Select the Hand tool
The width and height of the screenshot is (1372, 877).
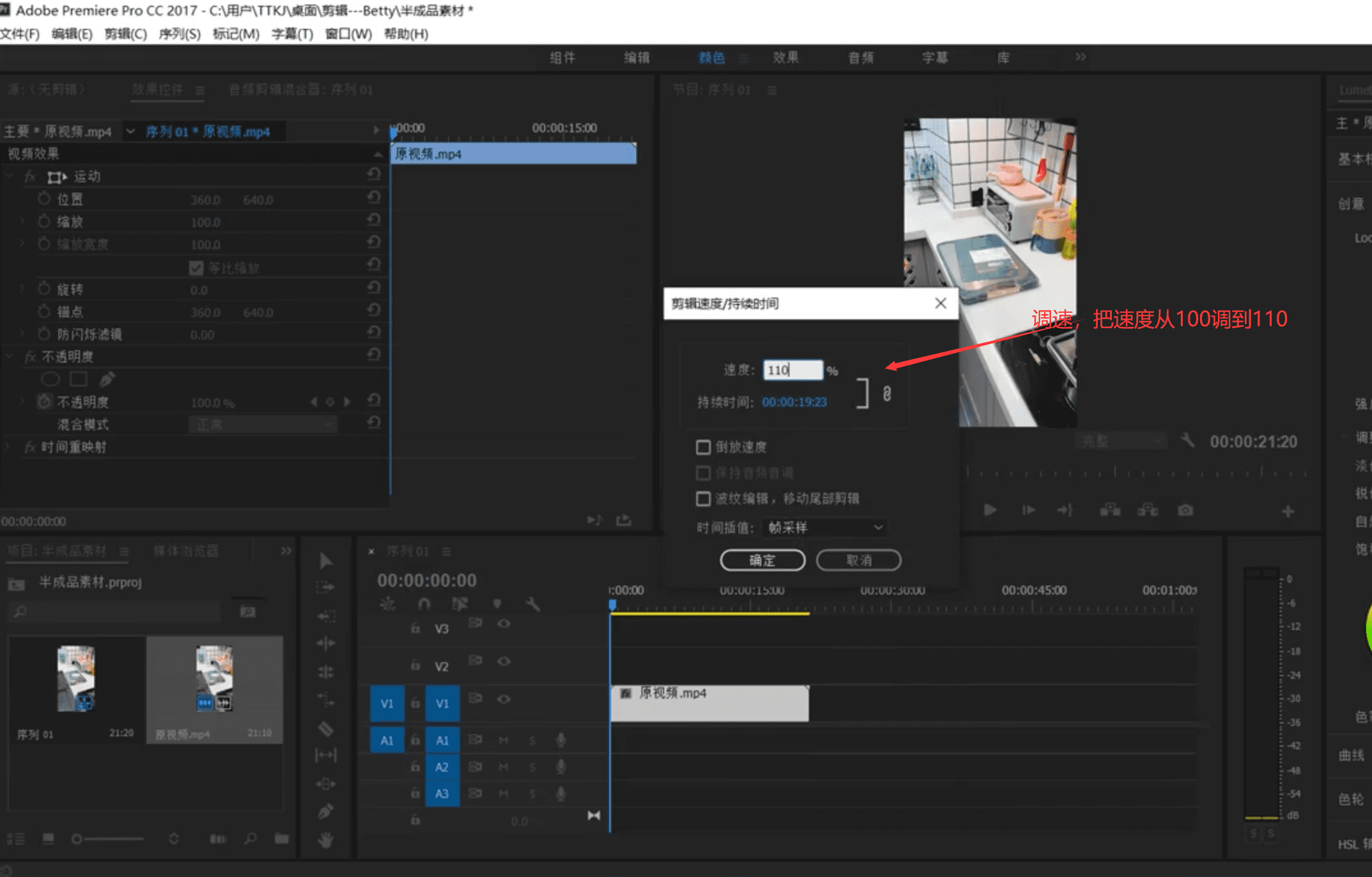(326, 840)
